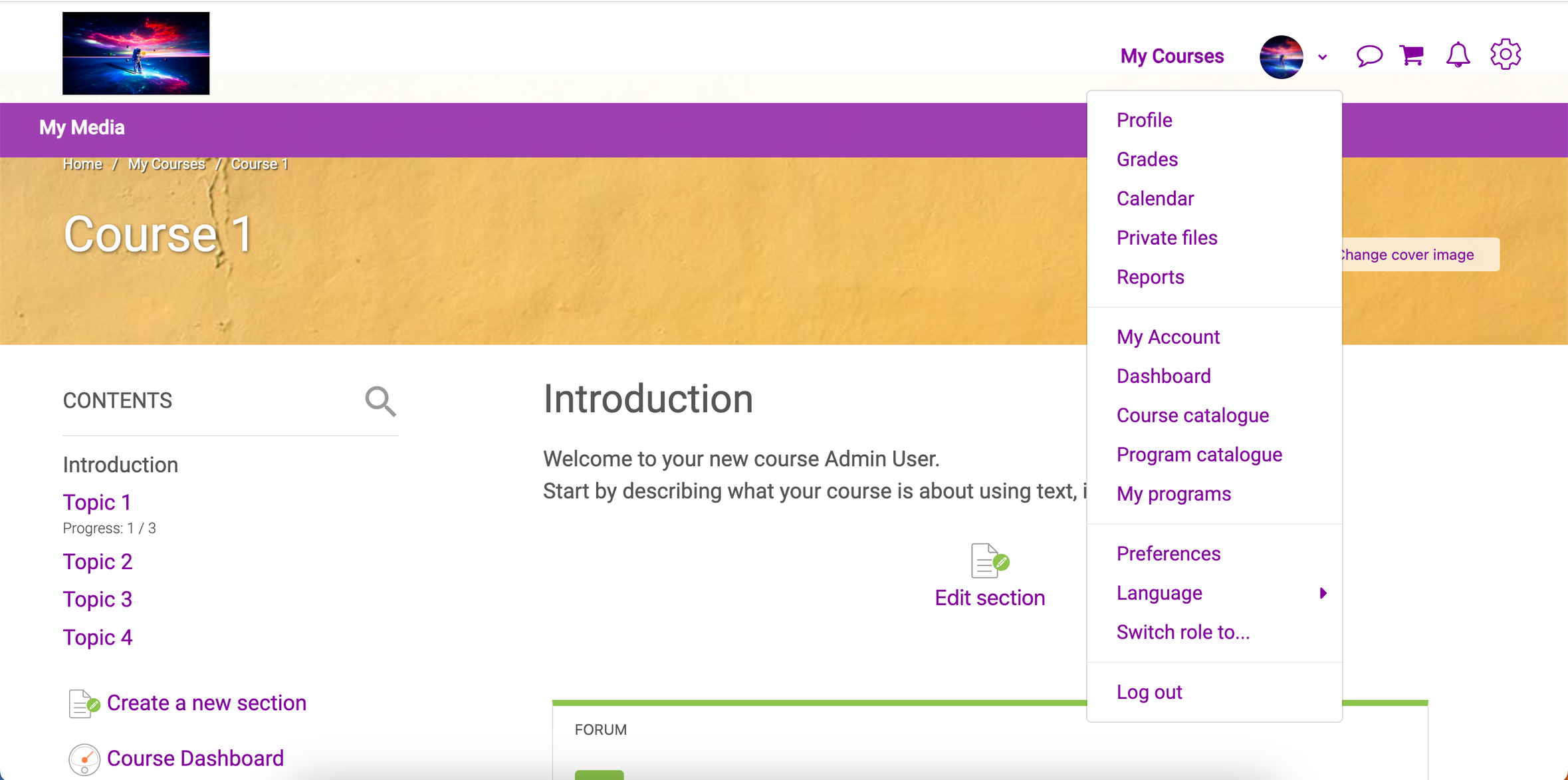
Task: Choose Log out from the menu
Action: click(x=1149, y=692)
